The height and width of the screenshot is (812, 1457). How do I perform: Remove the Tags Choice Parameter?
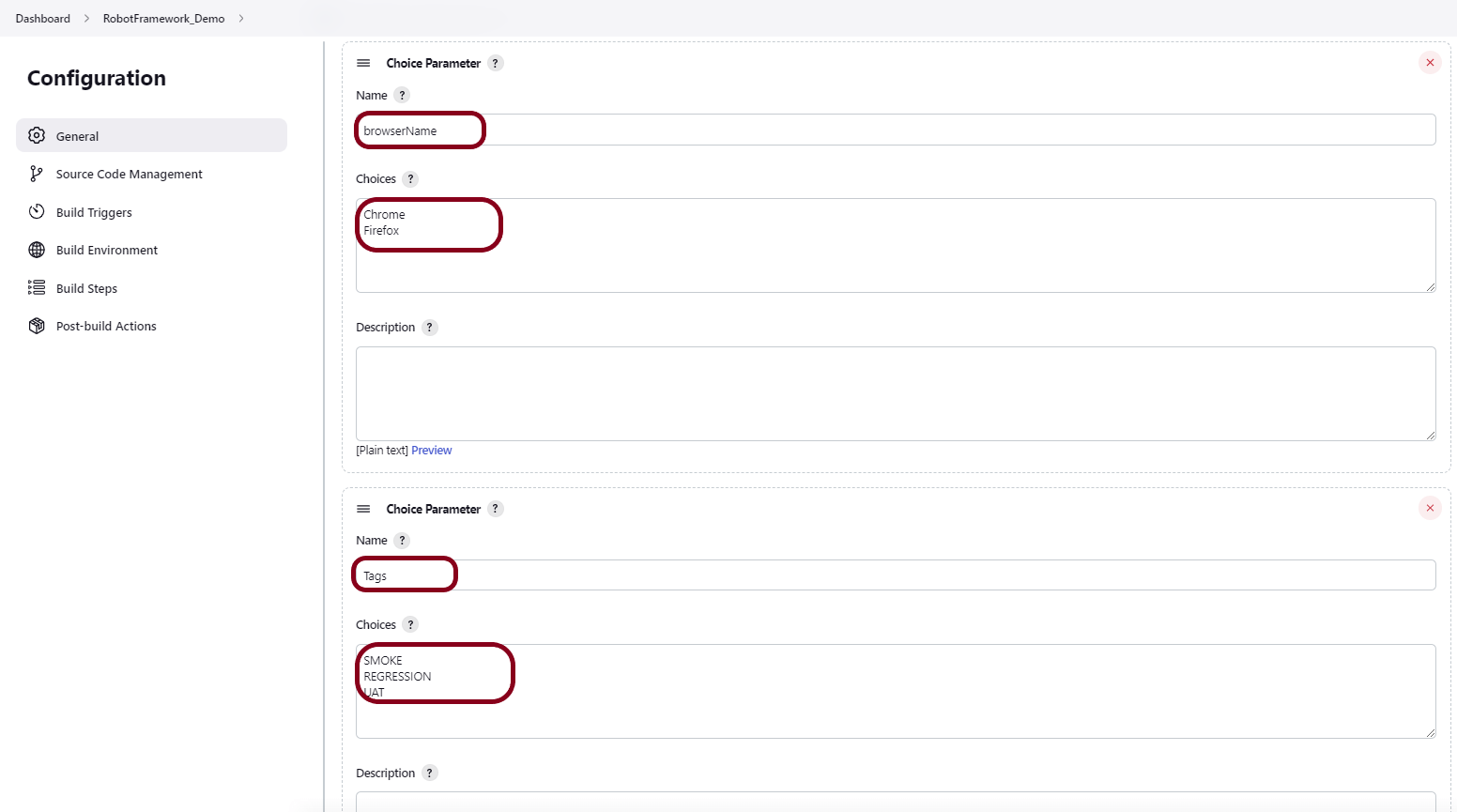click(1430, 508)
